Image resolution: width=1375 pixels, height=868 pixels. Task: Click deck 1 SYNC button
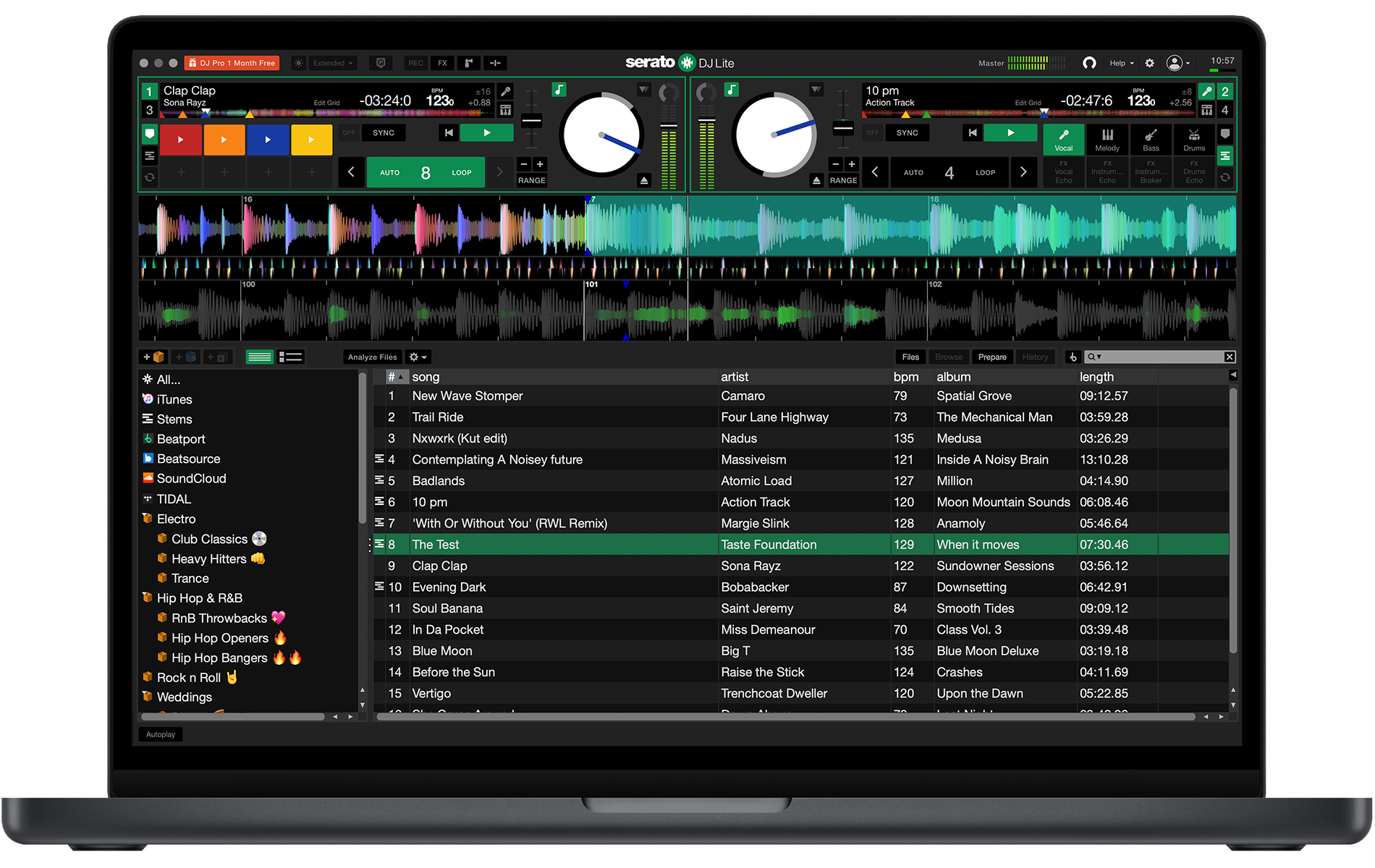point(384,132)
